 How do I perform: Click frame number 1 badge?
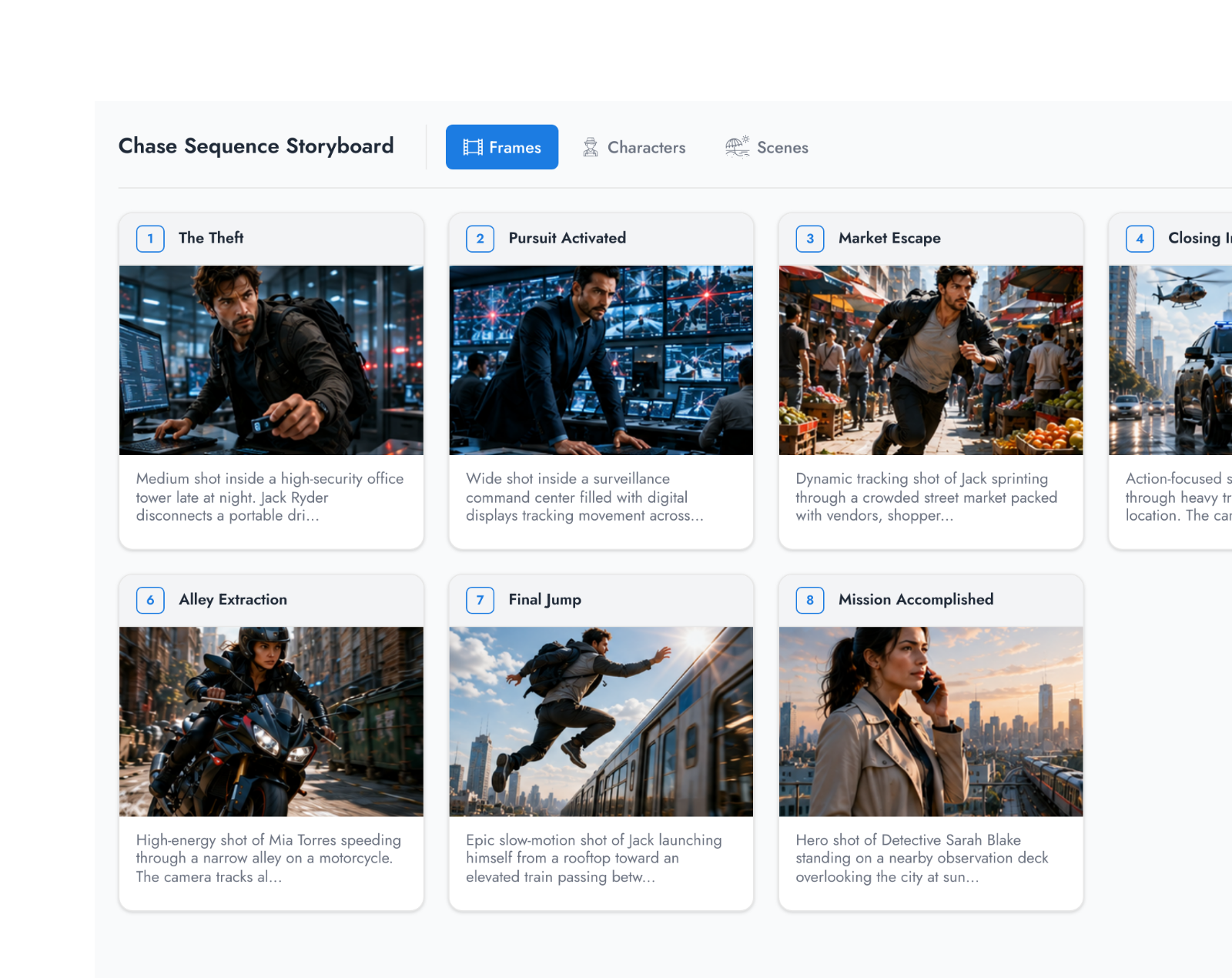point(150,239)
